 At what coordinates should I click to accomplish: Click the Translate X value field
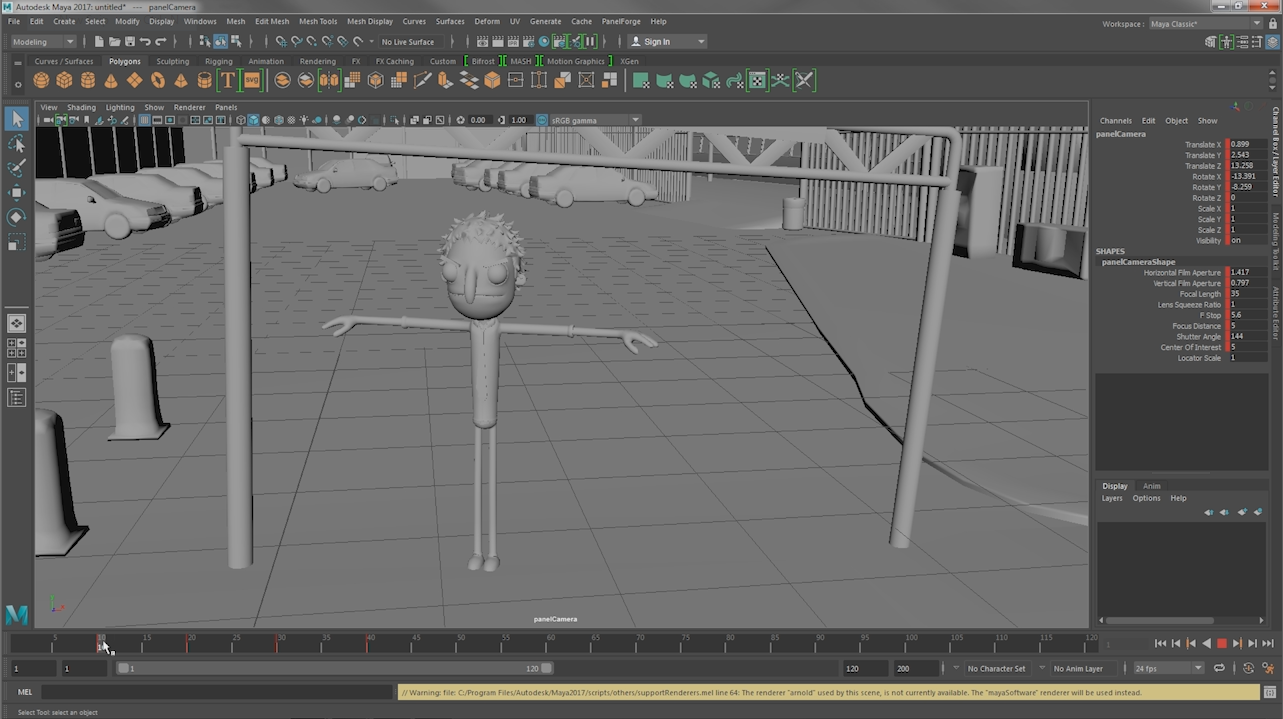(x=1247, y=145)
